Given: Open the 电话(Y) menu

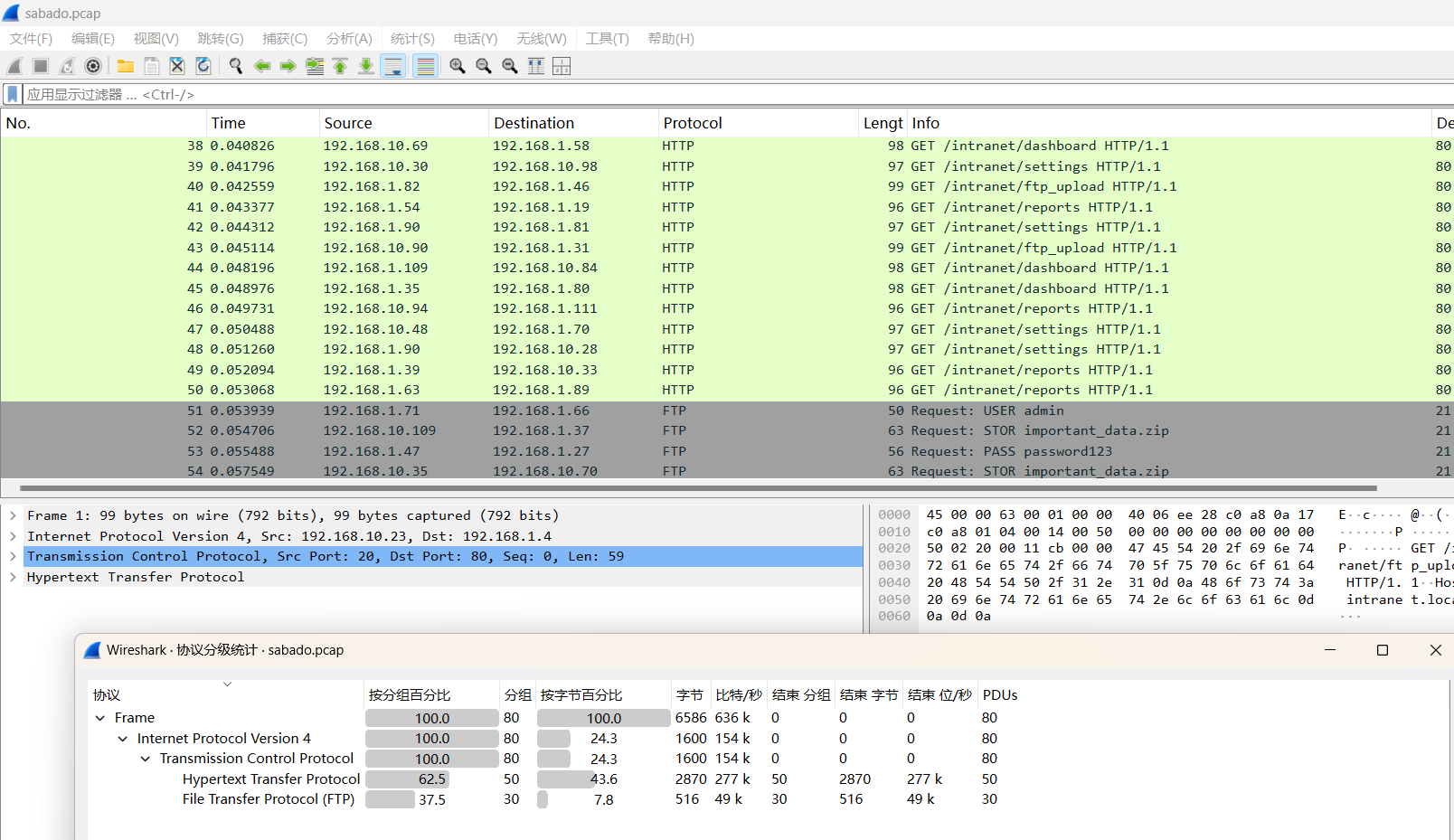Looking at the screenshot, I should coord(476,39).
